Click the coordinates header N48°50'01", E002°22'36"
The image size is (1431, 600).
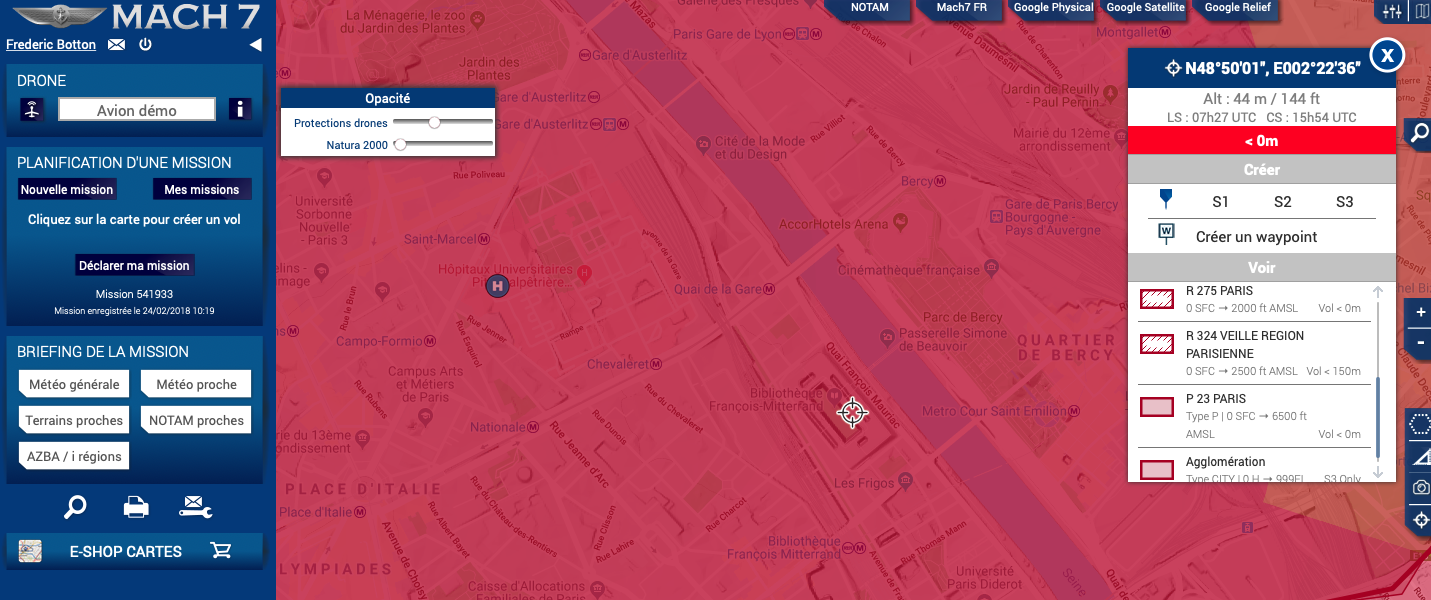pyautogui.click(x=1262, y=68)
